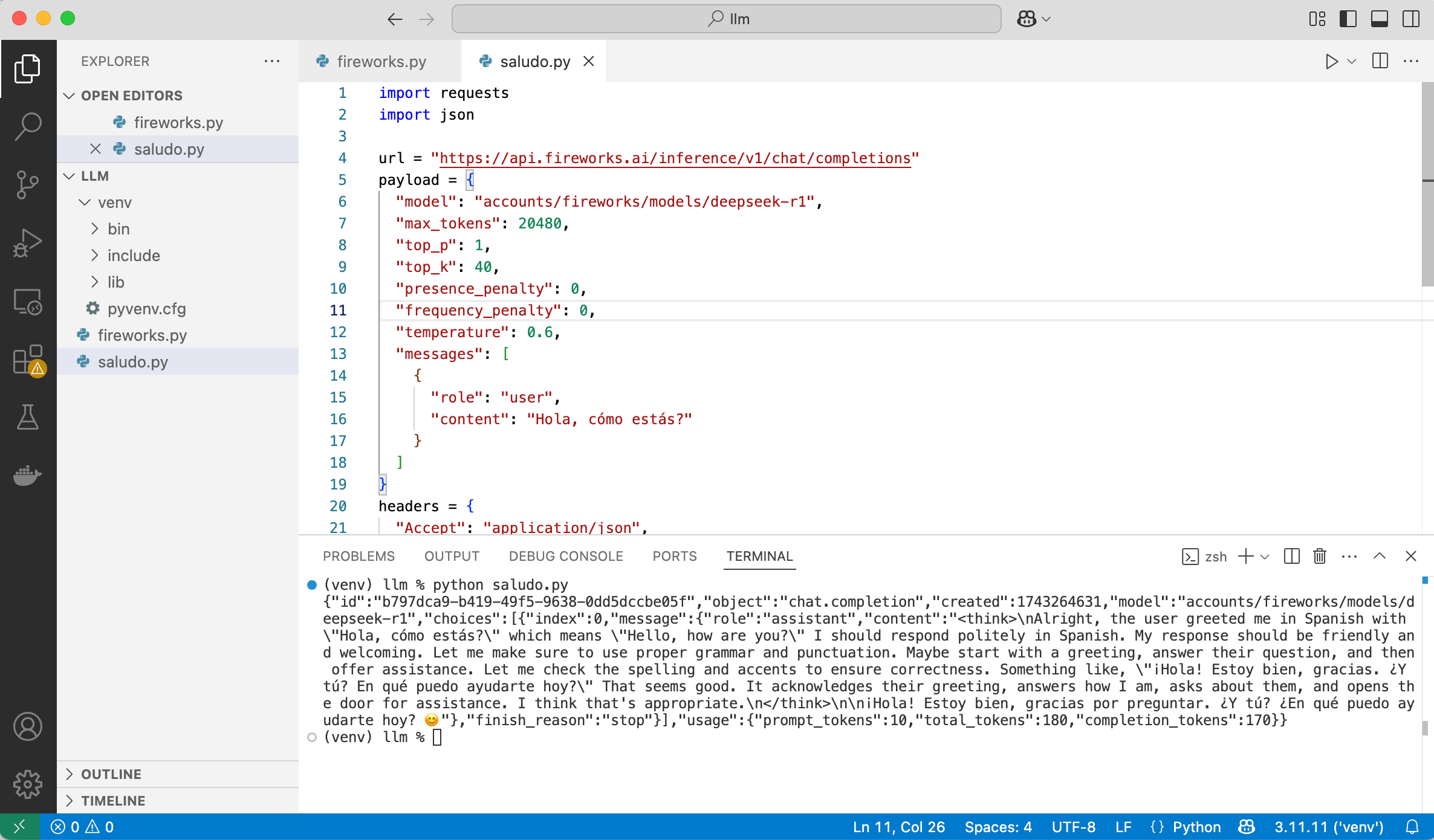Image resolution: width=1434 pixels, height=840 pixels.
Task: Open the Accounts menu icon
Action: point(28,726)
